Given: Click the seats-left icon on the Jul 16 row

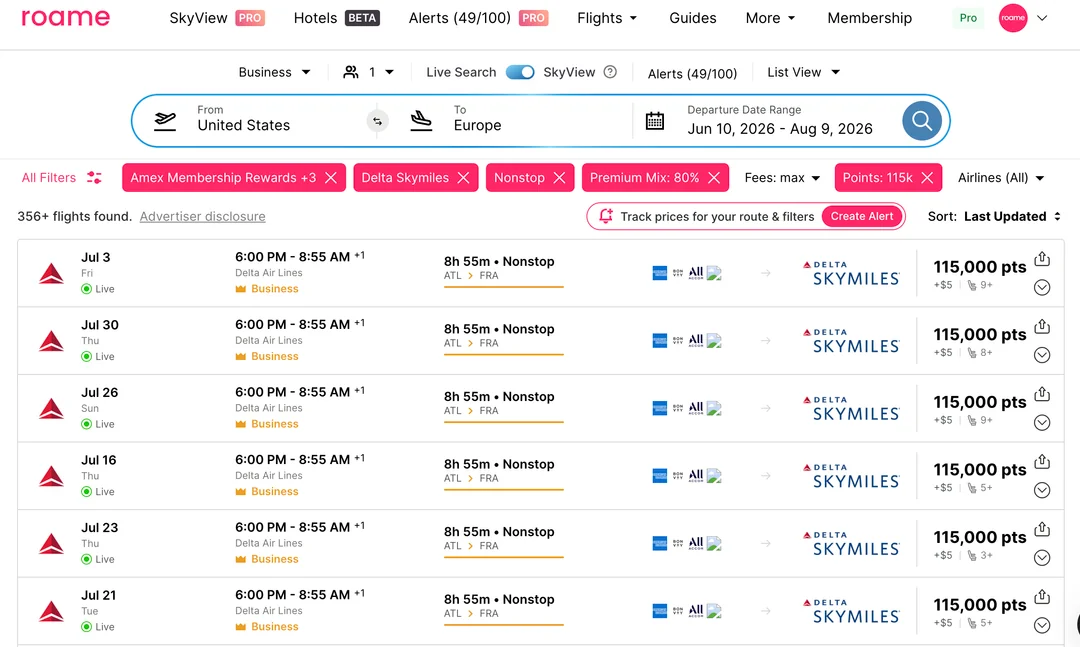Looking at the screenshot, I should 972,488.
